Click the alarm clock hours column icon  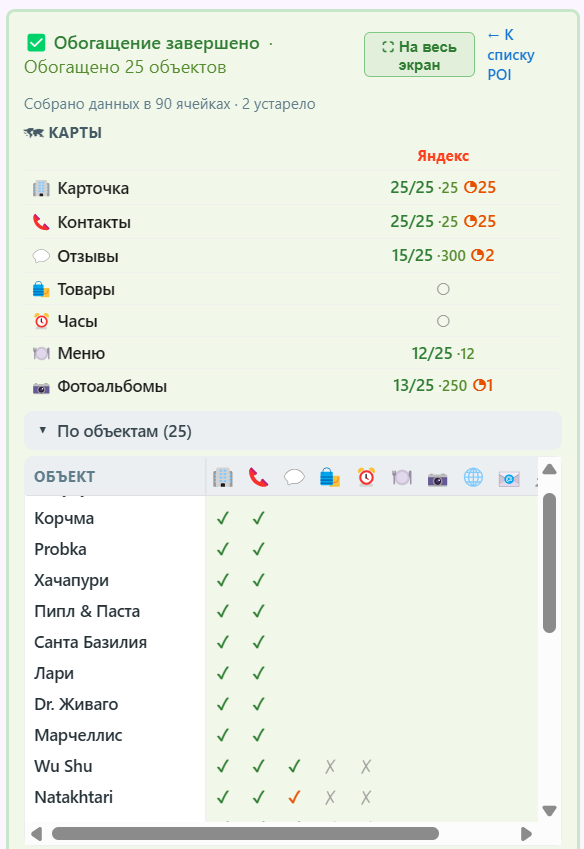[x=366, y=478]
